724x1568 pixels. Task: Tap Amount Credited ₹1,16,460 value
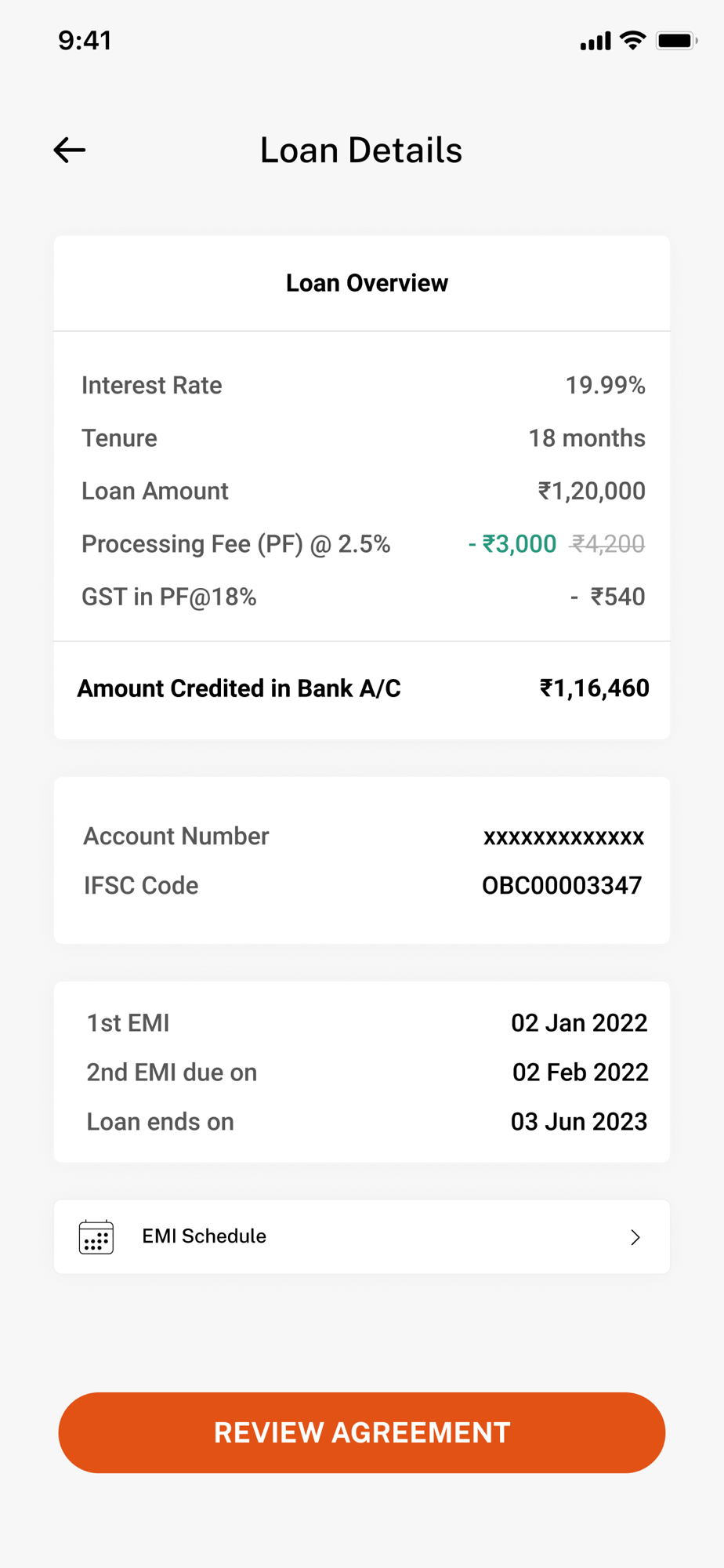tap(595, 688)
